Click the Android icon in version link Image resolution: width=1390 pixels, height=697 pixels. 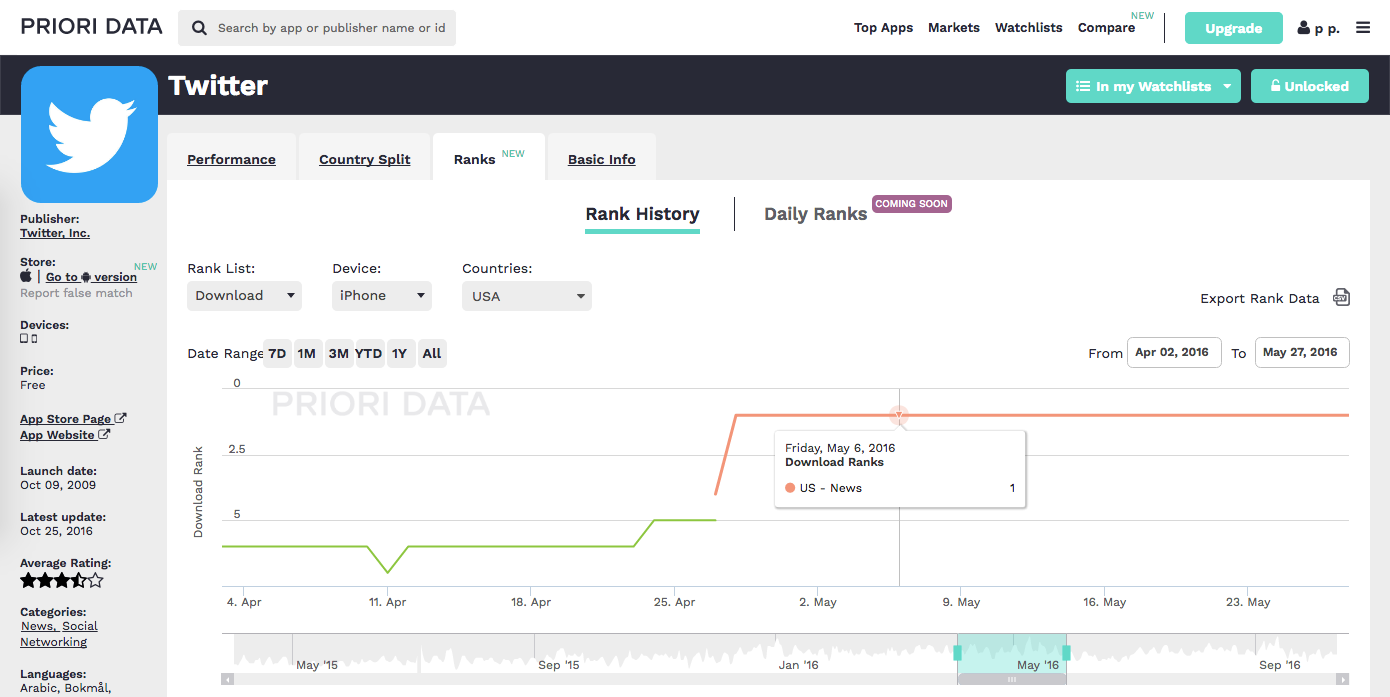86,277
